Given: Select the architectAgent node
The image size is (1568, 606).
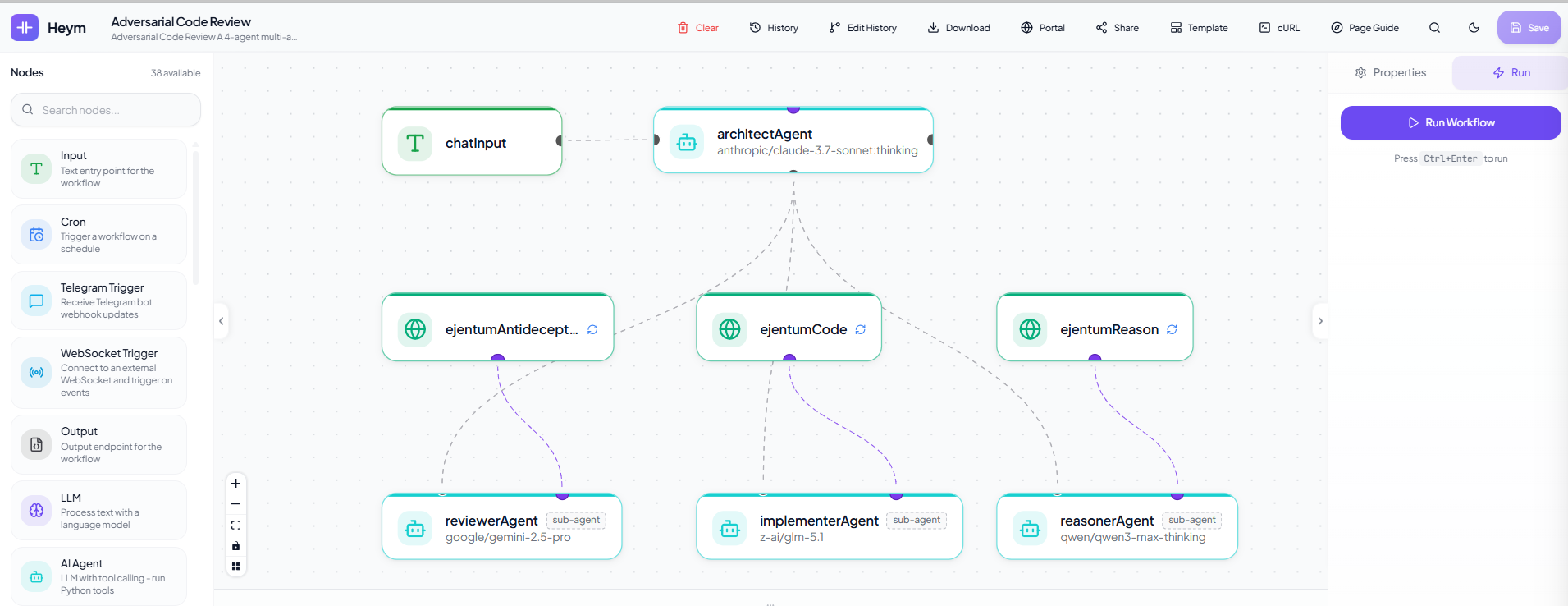Looking at the screenshot, I should [x=793, y=140].
